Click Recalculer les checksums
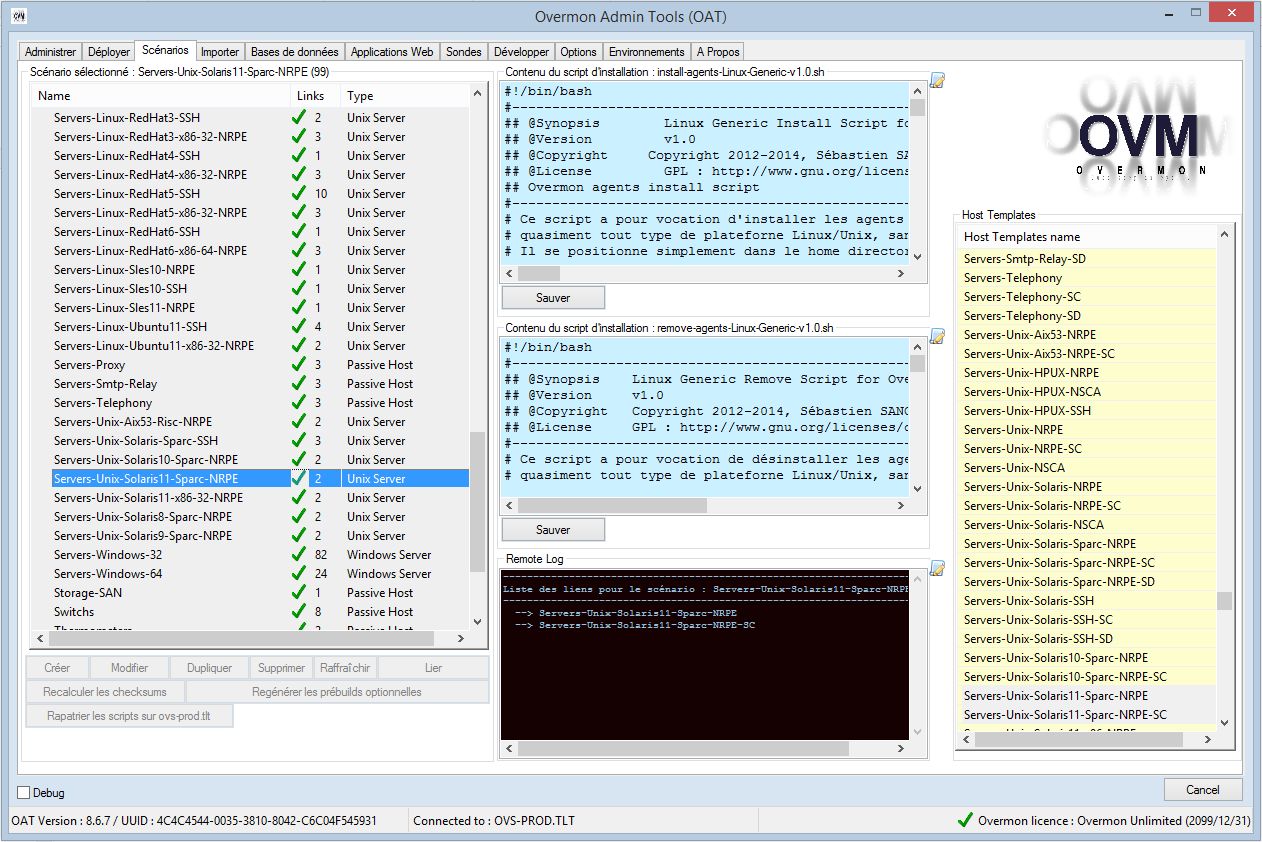1262x842 pixels. [x=105, y=692]
